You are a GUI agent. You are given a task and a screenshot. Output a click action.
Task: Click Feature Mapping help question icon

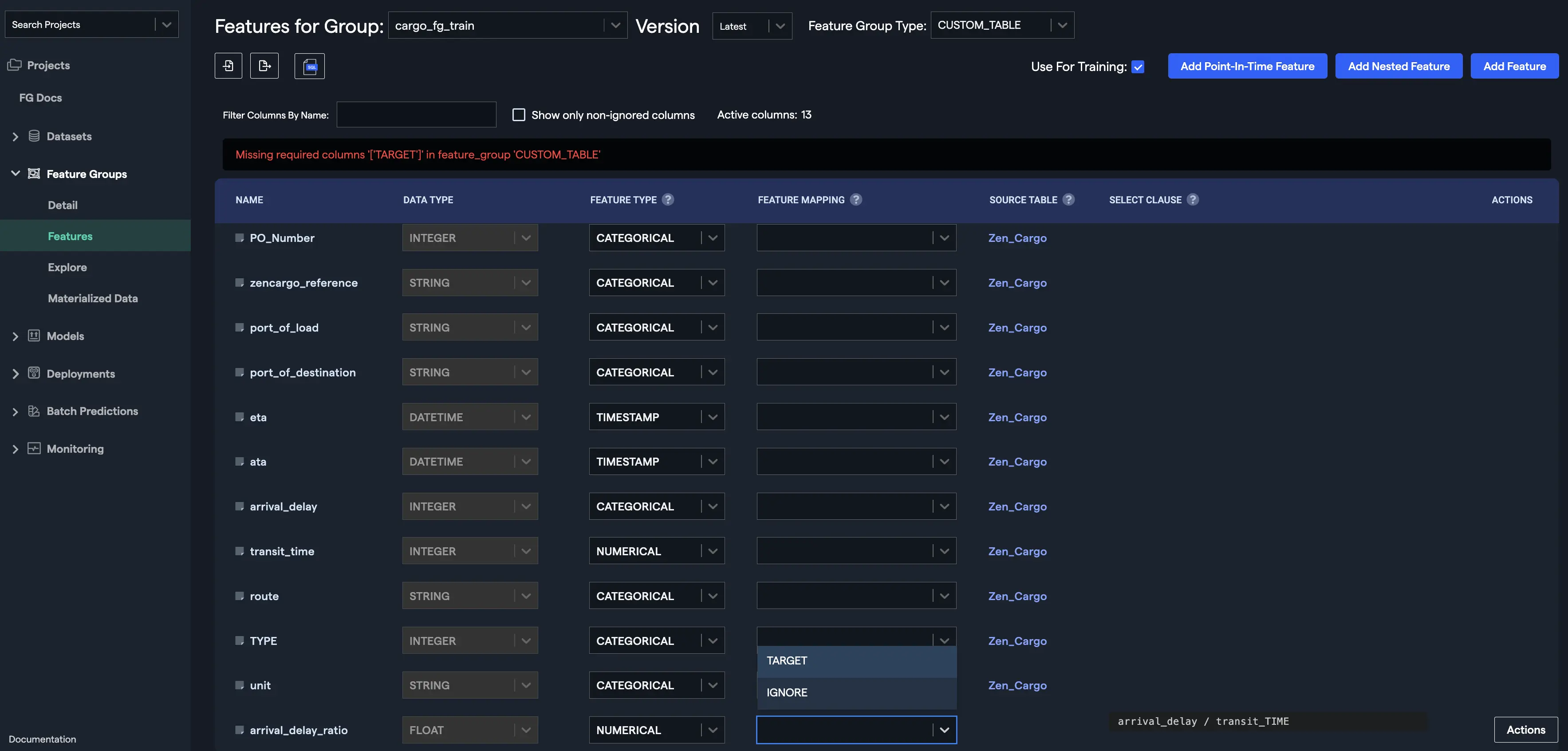pos(856,200)
